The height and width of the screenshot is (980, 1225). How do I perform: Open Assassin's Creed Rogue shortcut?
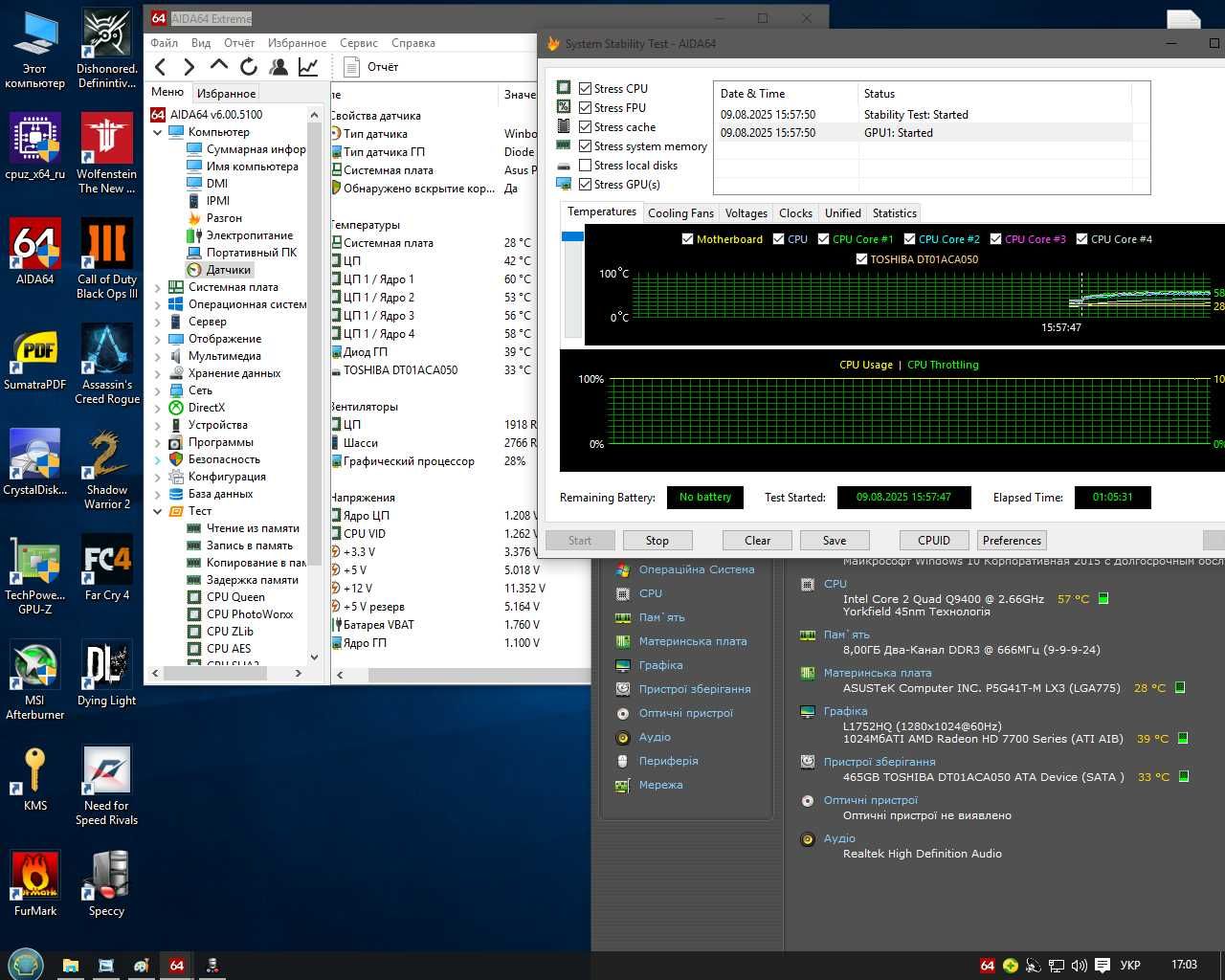(x=107, y=365)
